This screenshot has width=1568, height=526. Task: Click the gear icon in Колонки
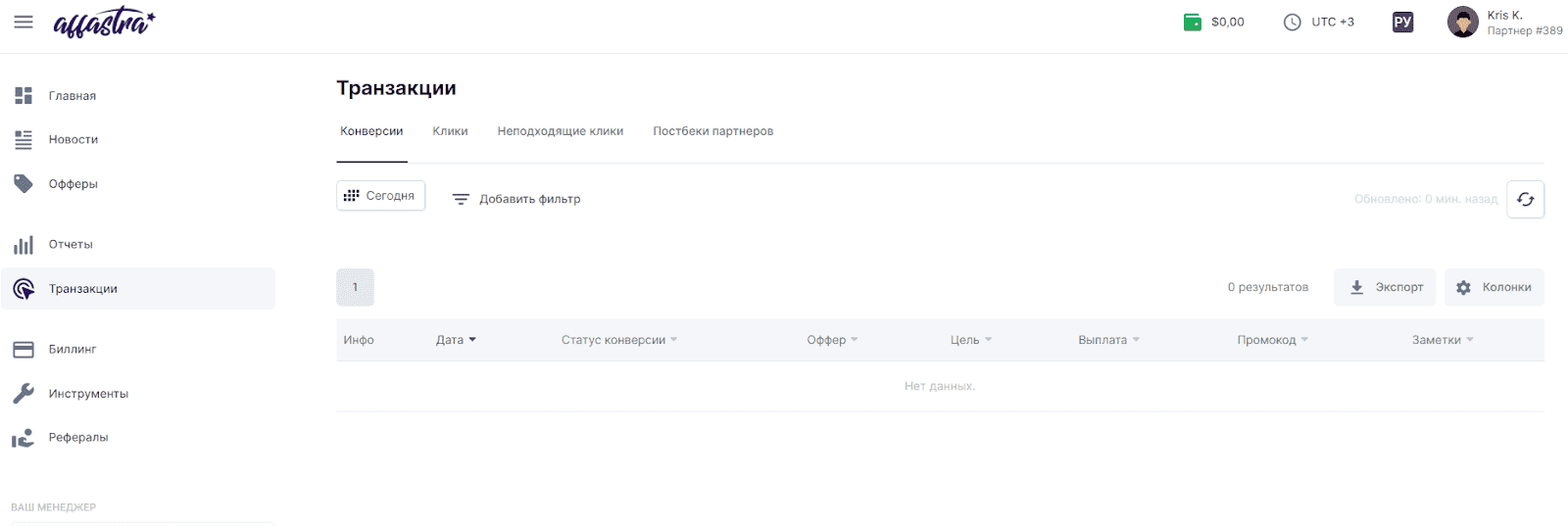[1463, 287]
